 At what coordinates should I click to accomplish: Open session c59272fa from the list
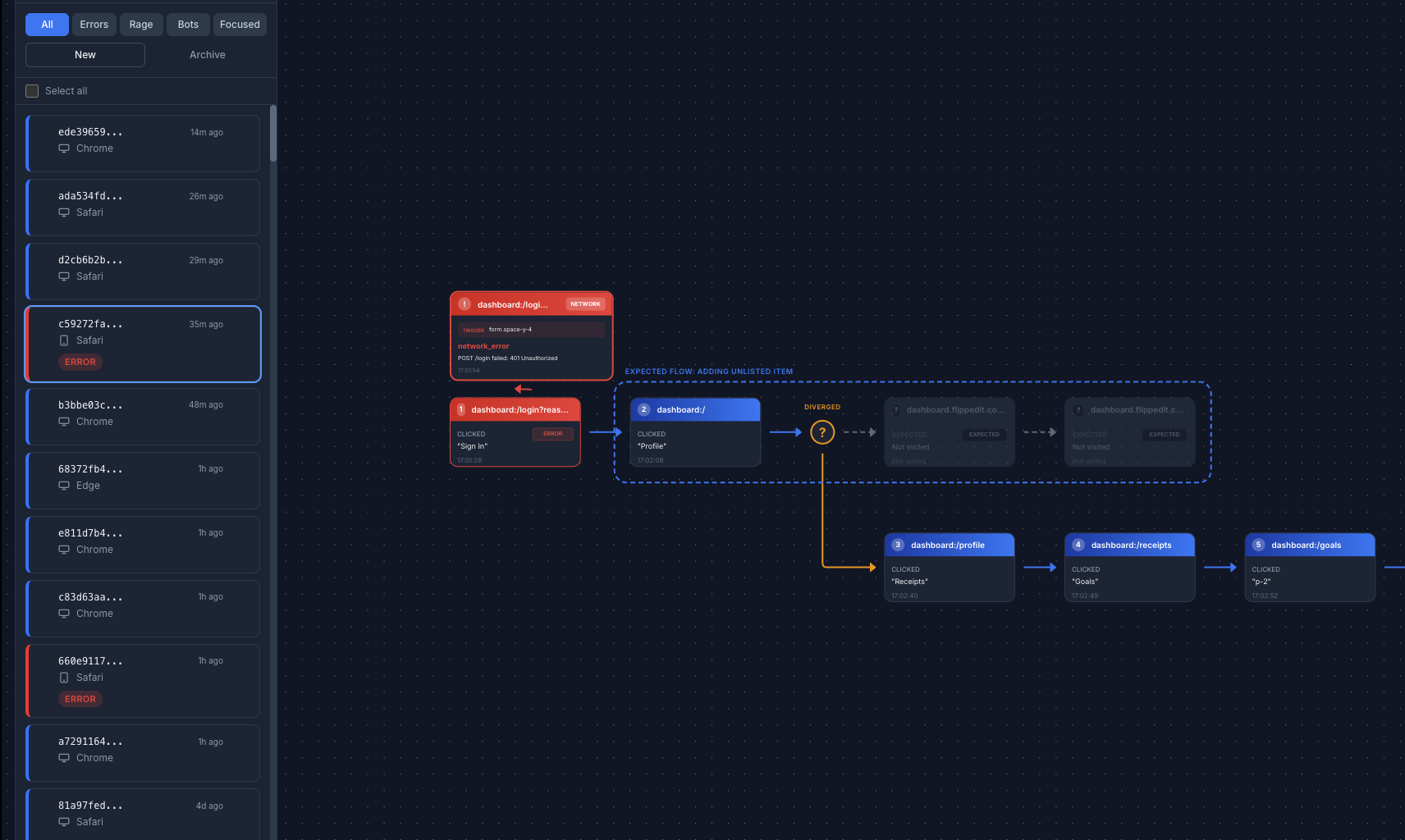coord(143,344)
